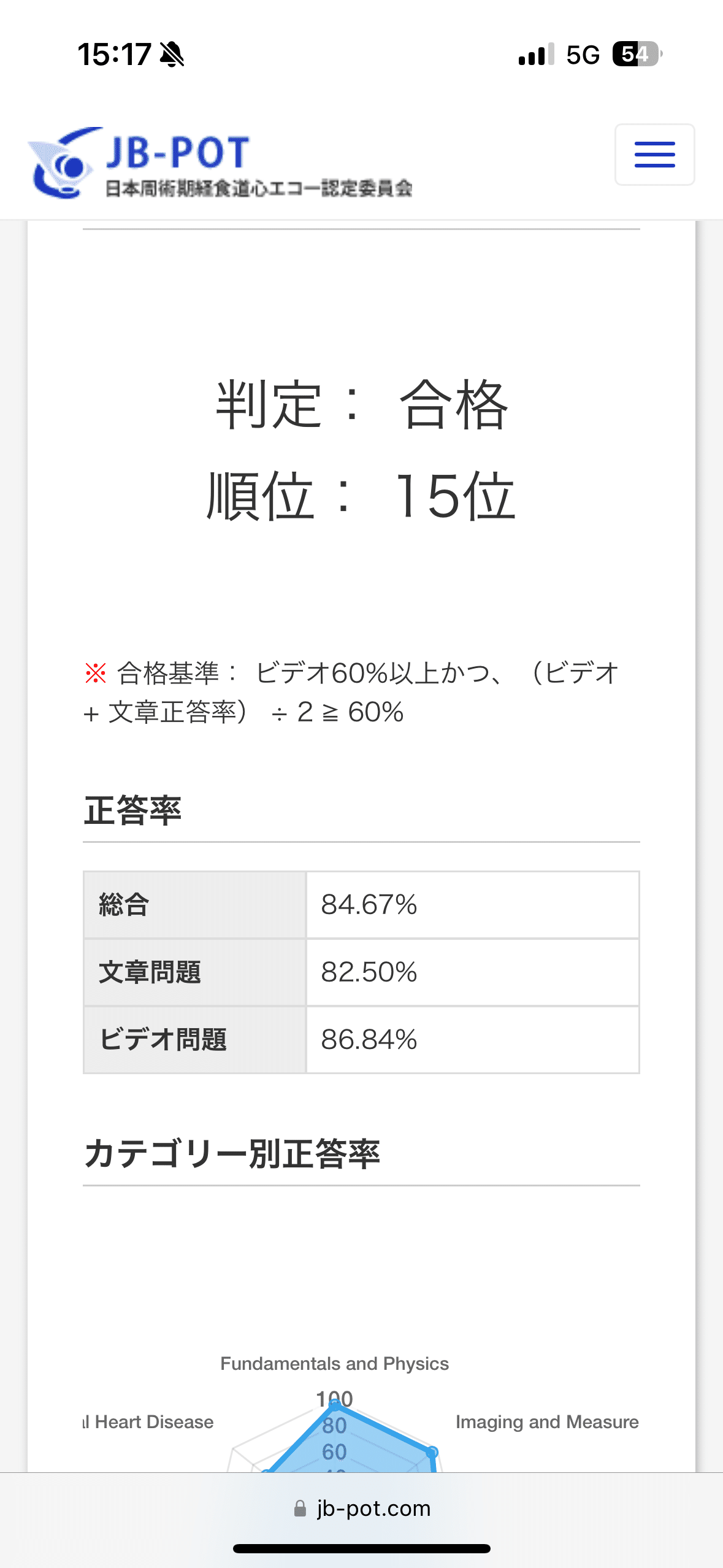Tap the silent mode bell icon
Viewport: 723px width, 1568px height.
point(172,55)
